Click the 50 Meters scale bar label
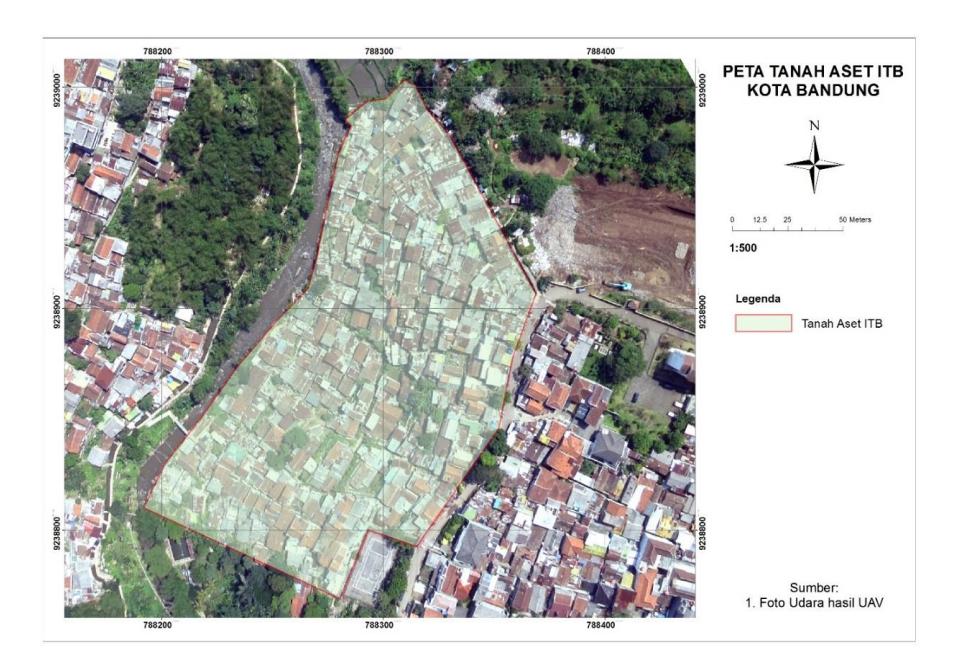Image resolution: width=956 pixels, height=671 pixels. (855, 219)
